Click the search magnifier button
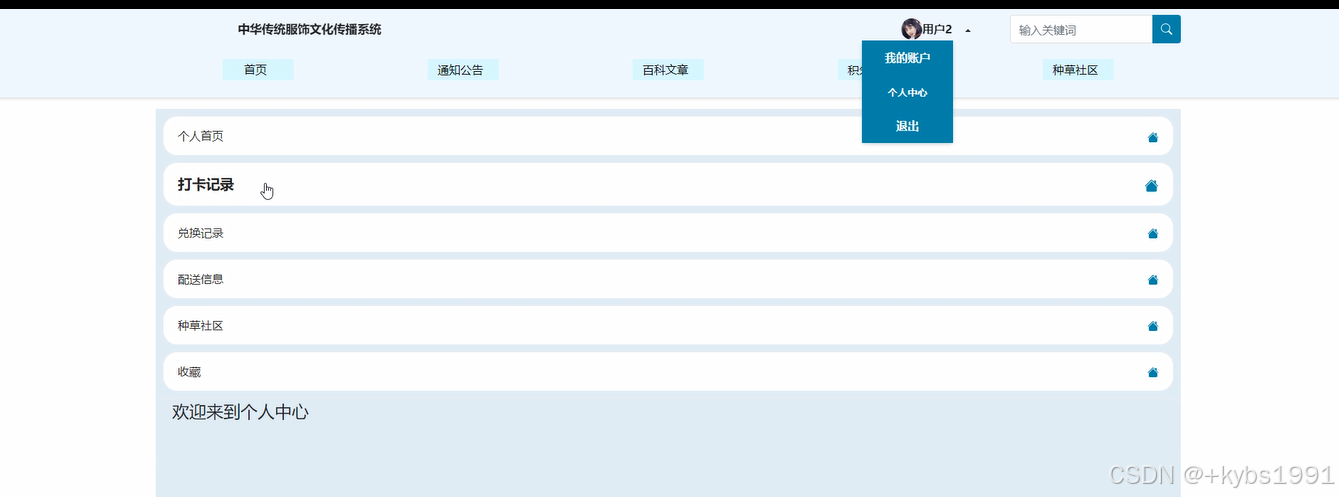Image resolution: width=1339 pixels, height=497 pixels. tap(1166, 29)
